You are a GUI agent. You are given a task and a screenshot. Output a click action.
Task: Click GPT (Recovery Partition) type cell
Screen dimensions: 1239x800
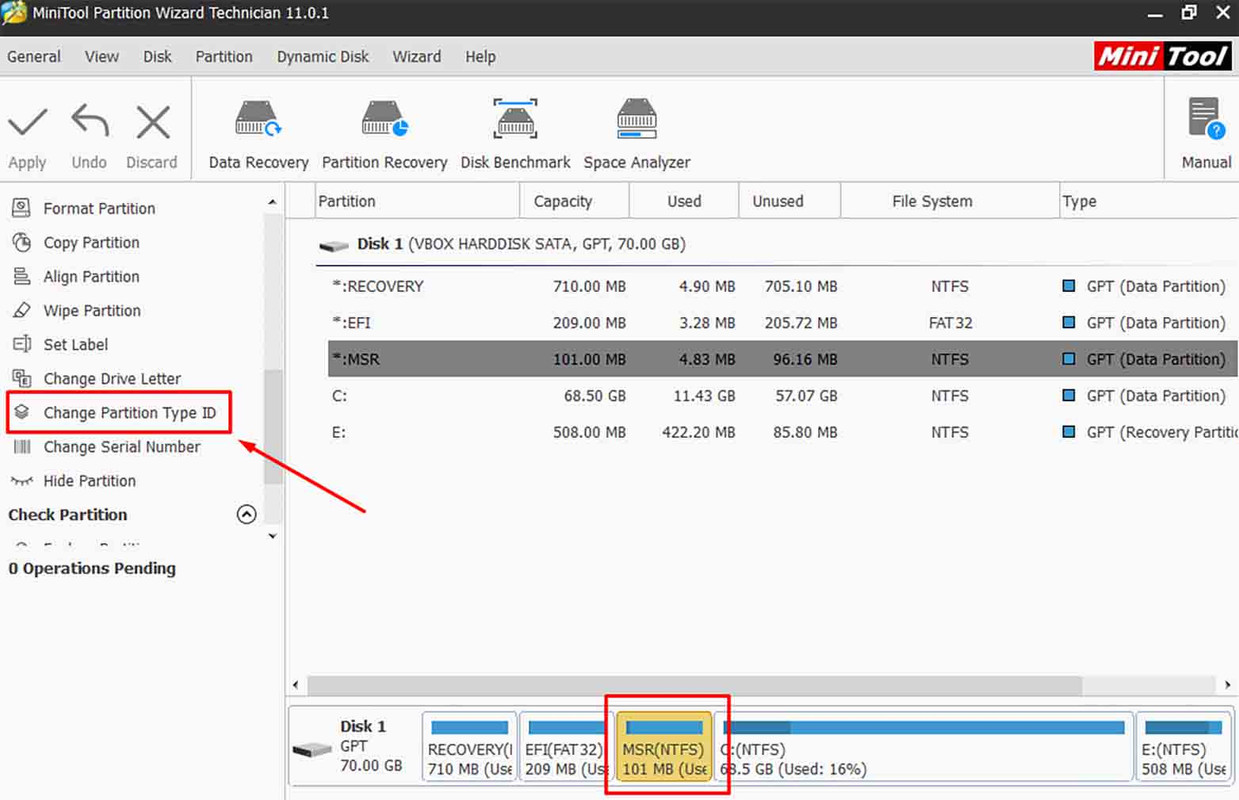[1161, 432]
